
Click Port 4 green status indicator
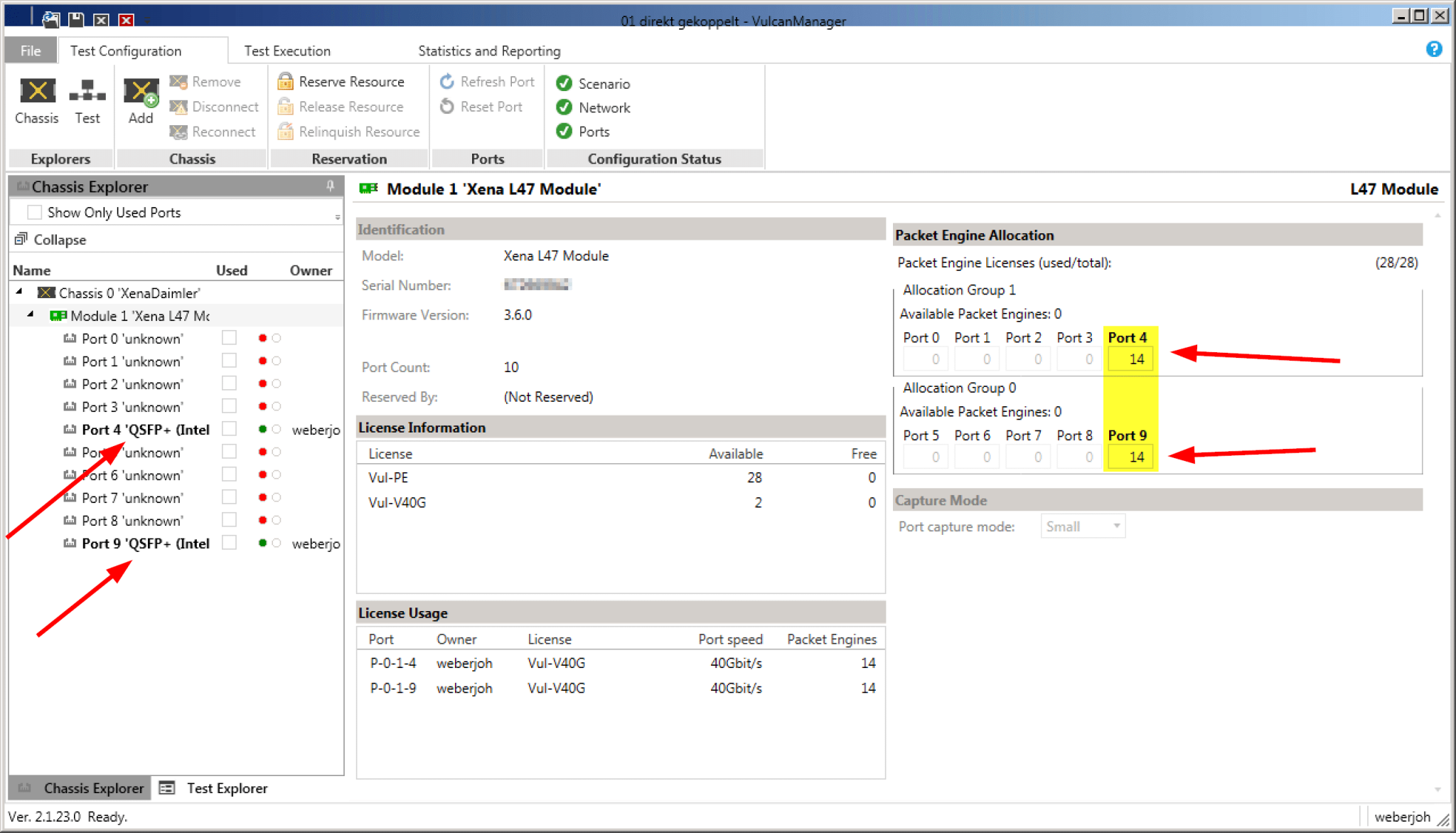pos(263,429)
